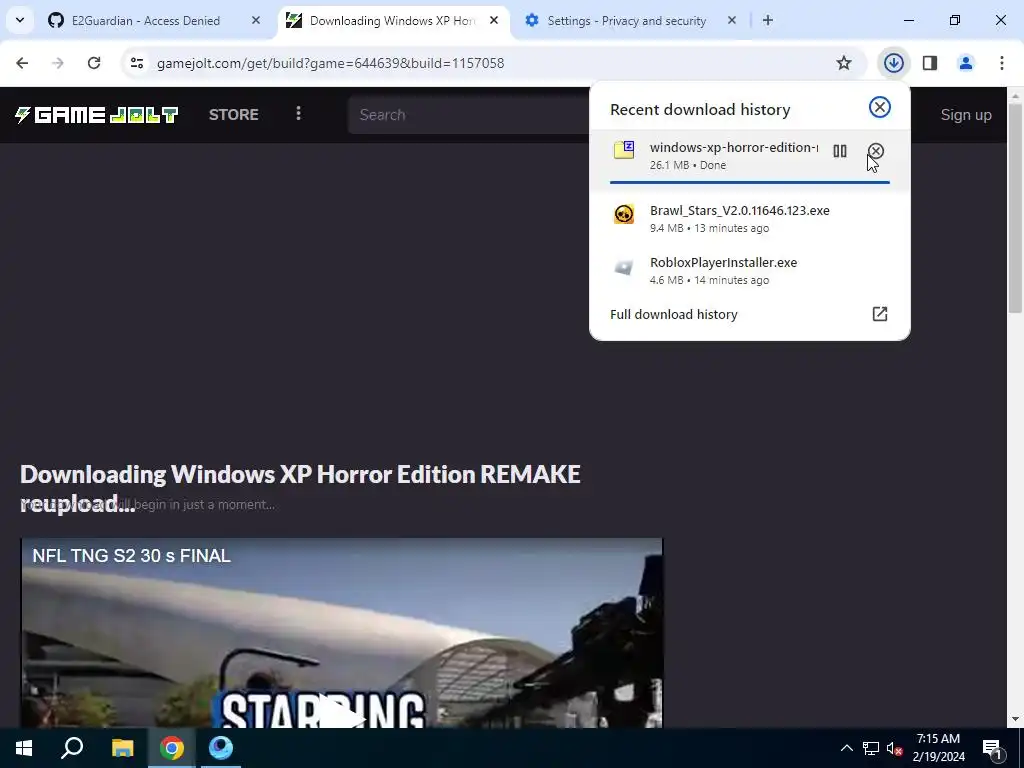Reload the current page
This screenshot has width=1024, height=768.
94,63
